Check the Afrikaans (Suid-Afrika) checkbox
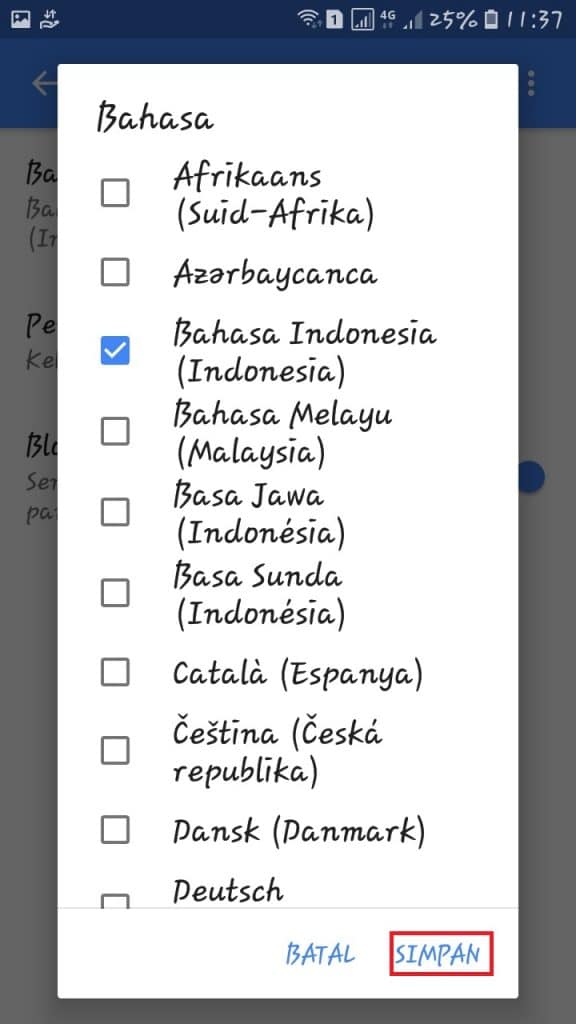Image resolution: width=576 pixels, height=1024 pixels. tap(114, 191)
